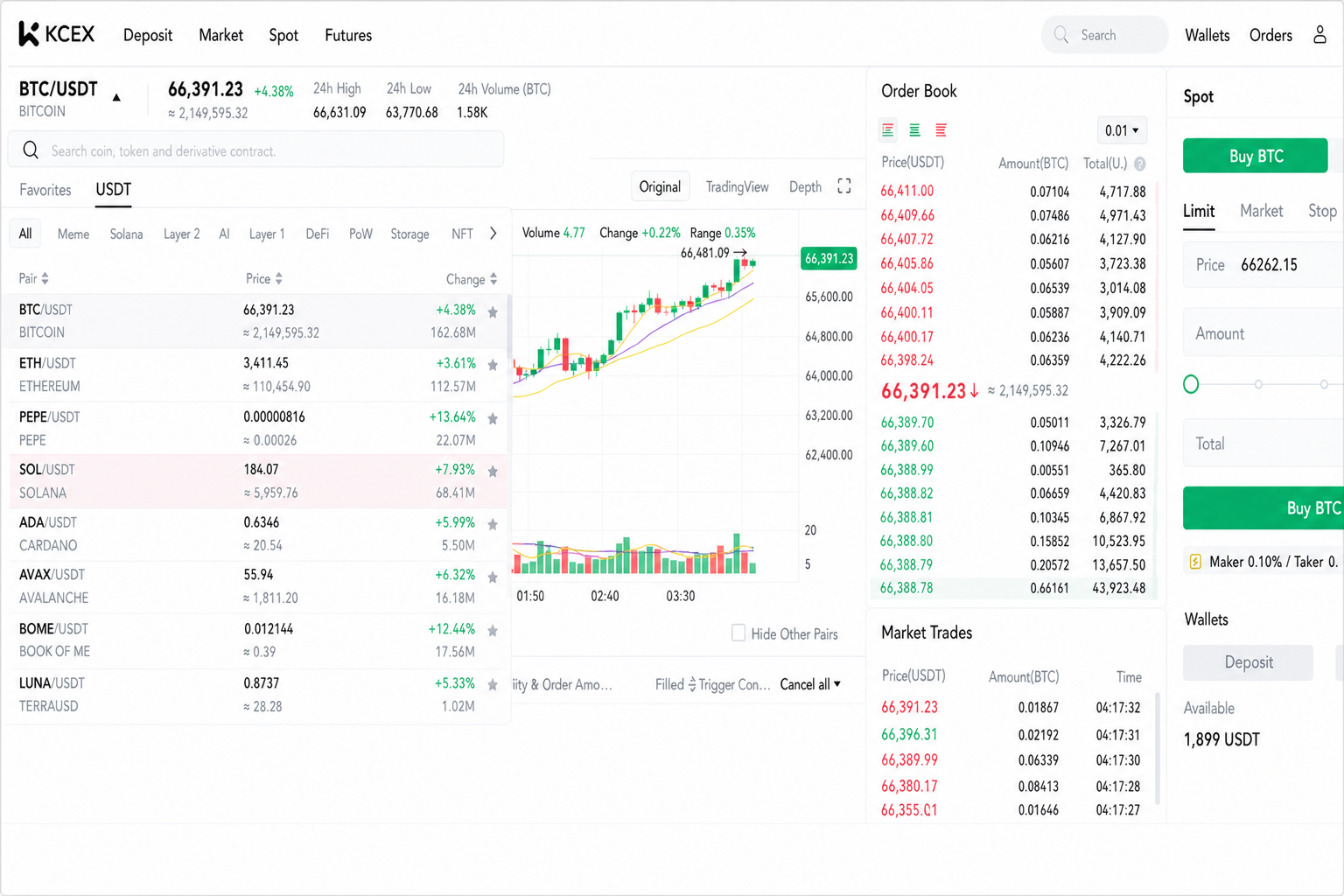Filter pairs by Meme category
Viewport: 1344px width, 896px height.
coord(73,234)
